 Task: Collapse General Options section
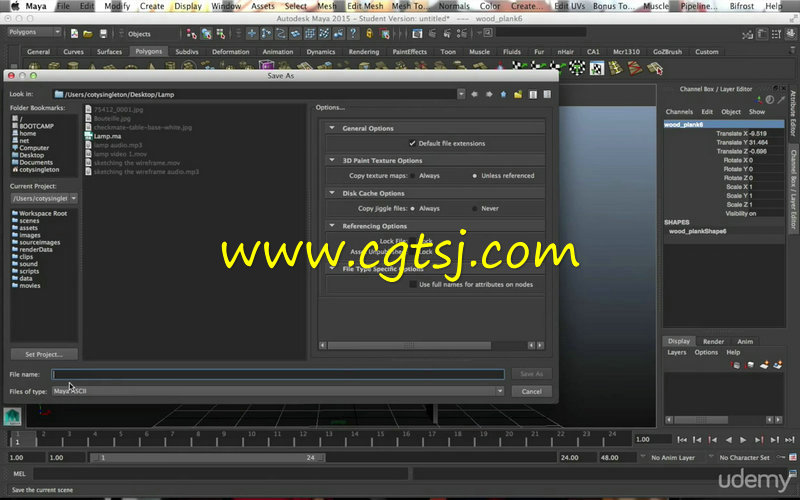pos(332,128)
